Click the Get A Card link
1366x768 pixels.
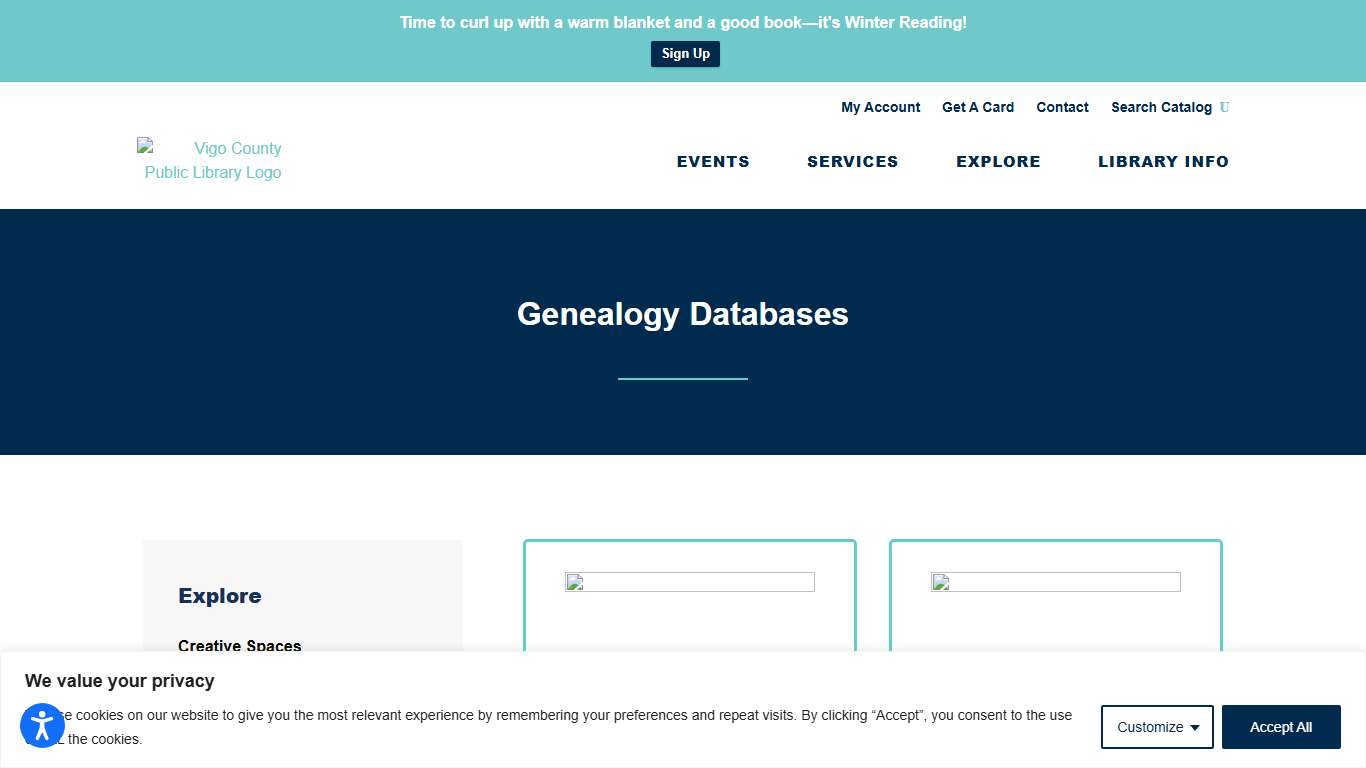coord(978,107)
